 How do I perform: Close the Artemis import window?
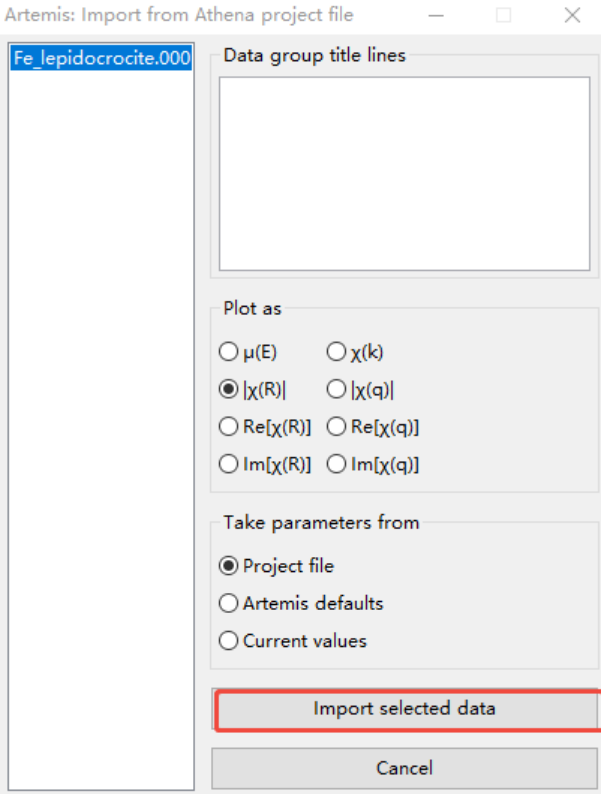tap(572, 16)
